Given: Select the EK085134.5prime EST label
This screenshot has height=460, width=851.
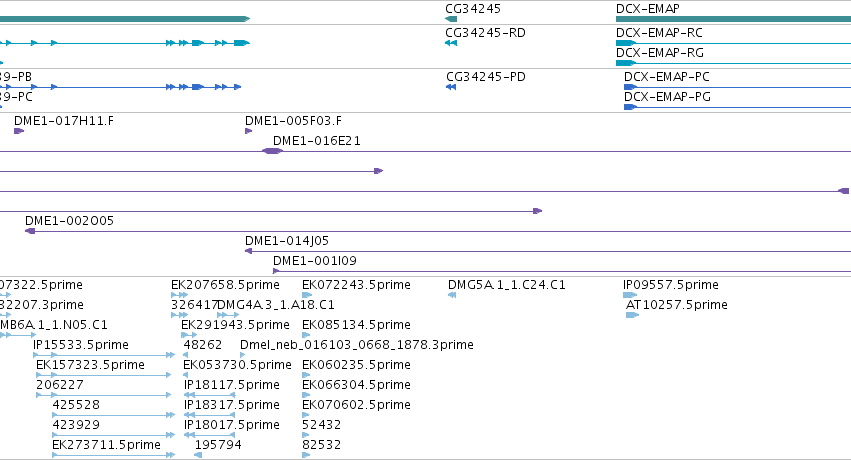Looking at the screenshot, I should click(x=356, y=325).
